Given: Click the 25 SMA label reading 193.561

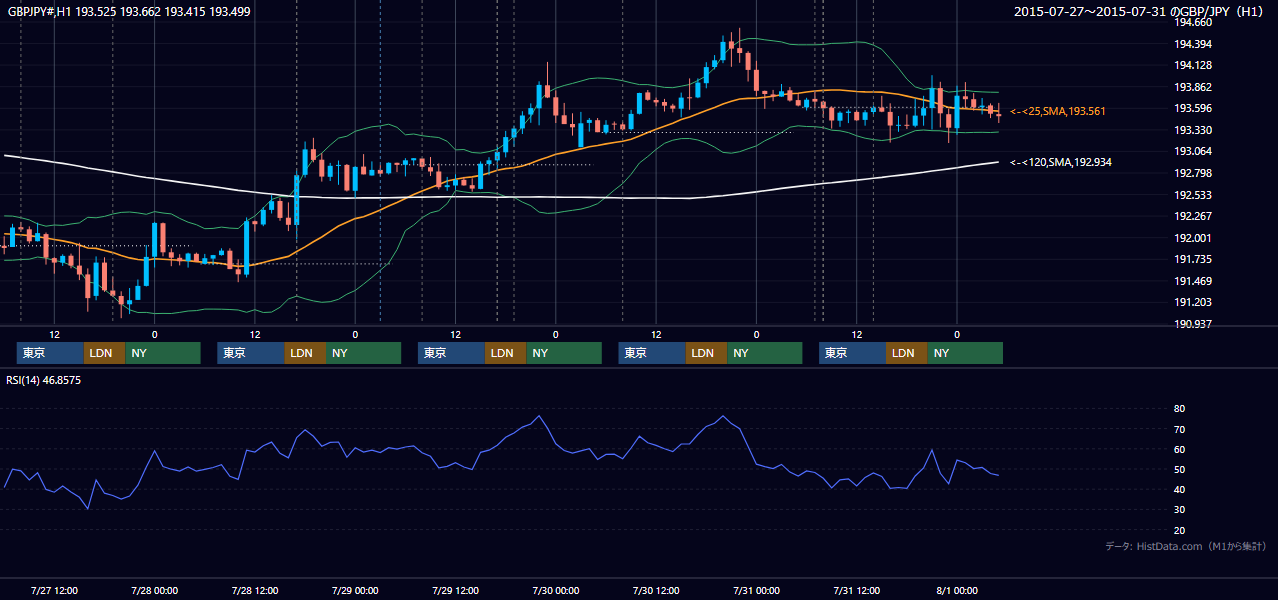Looking at the screenshot, I should [1058, 111].
